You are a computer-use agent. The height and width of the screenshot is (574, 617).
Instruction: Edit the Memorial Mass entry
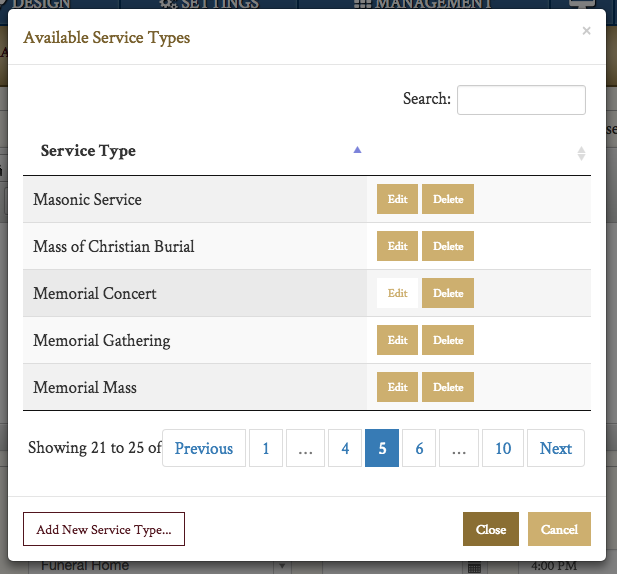(397, 387)
